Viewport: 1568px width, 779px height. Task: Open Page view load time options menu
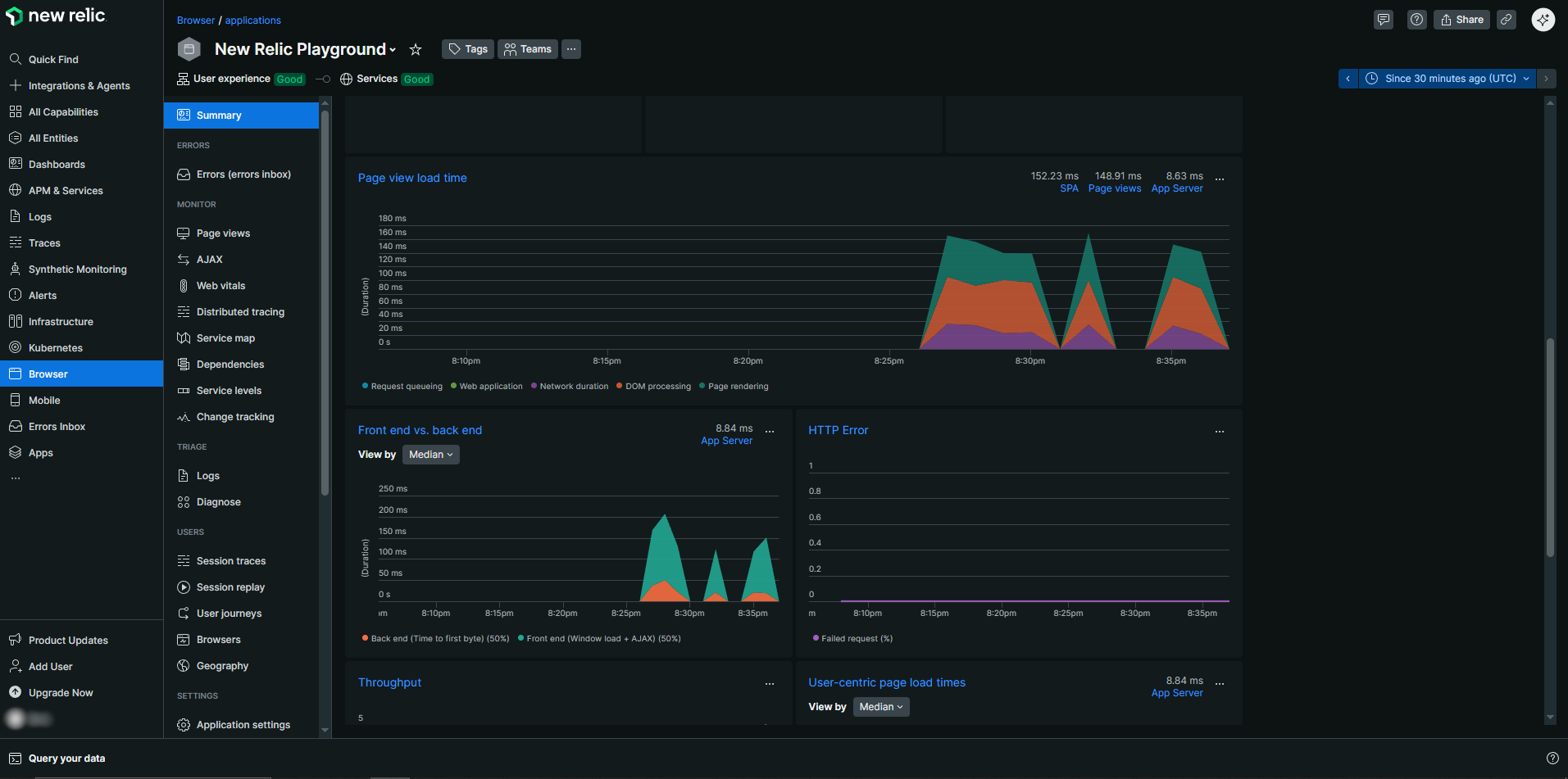click(x=1220, y=179)
